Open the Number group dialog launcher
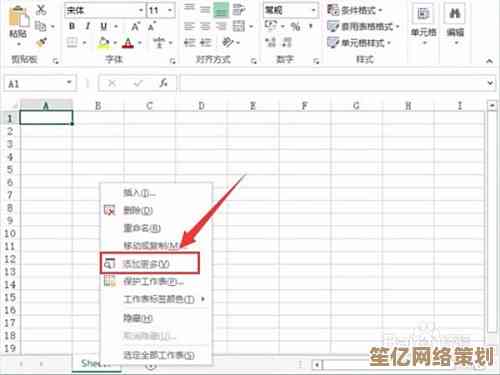 (x=316, y=61)
